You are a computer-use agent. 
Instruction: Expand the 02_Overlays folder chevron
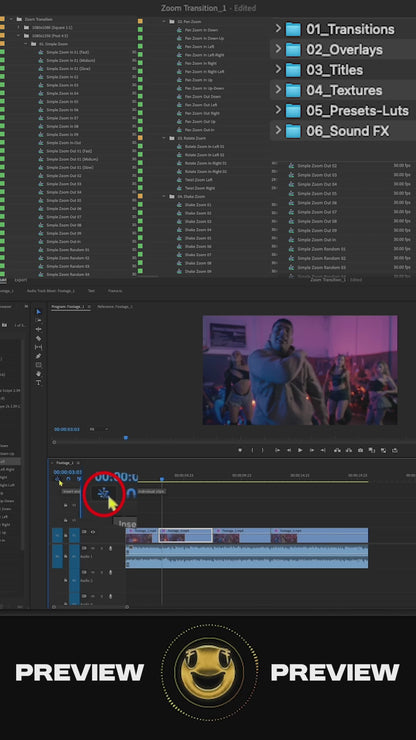click(278, 49)
